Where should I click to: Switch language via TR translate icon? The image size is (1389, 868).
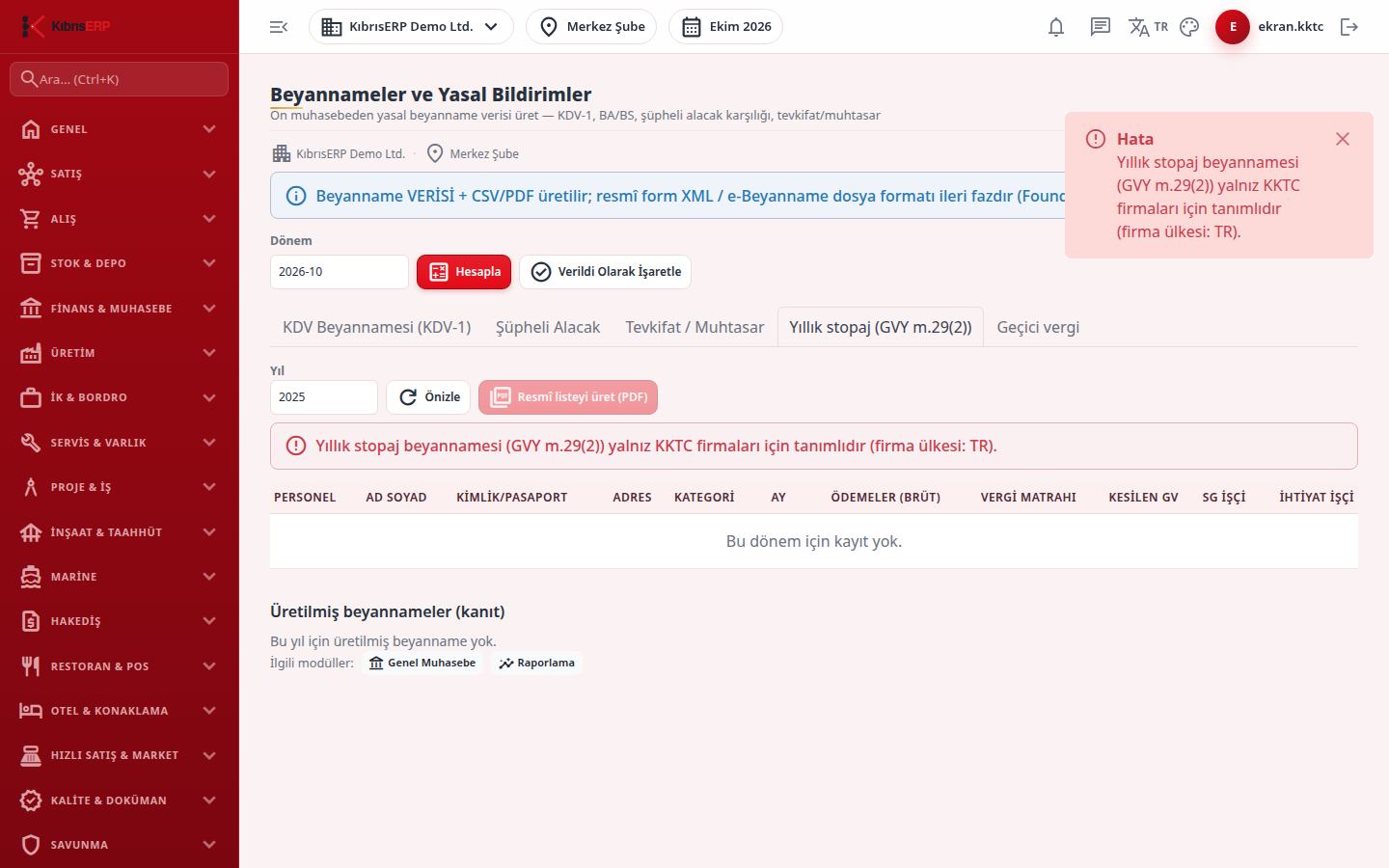(1148, 27)
